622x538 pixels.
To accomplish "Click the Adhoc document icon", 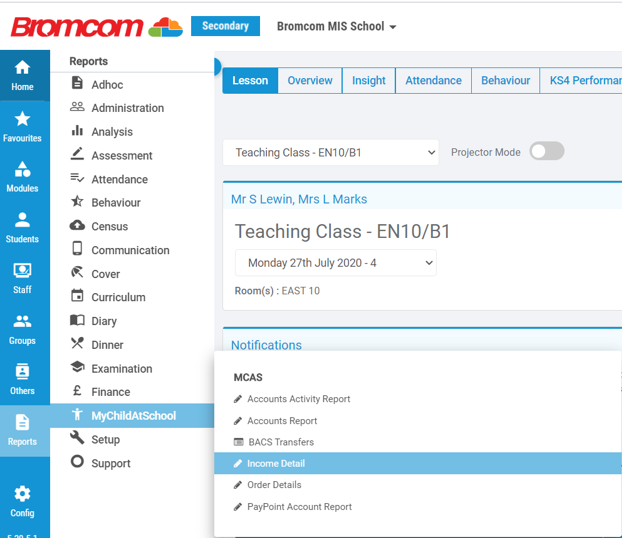I will pyautogui.click(x=77, y=83).
